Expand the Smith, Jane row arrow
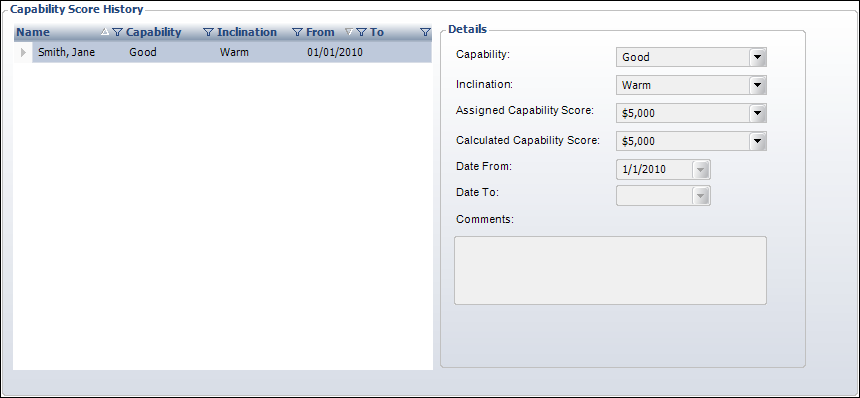This screenshot has width=860, height=398. [x=23, y=53]
